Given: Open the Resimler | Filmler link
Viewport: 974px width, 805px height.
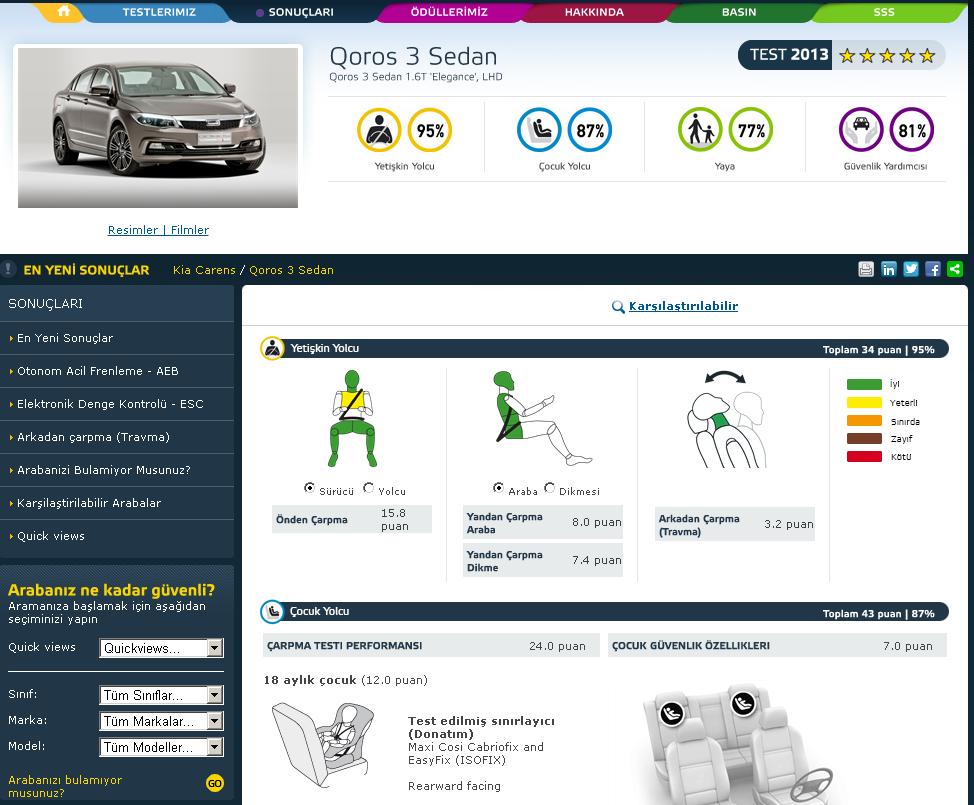Looking at the screenshot, I should point(158,230).
